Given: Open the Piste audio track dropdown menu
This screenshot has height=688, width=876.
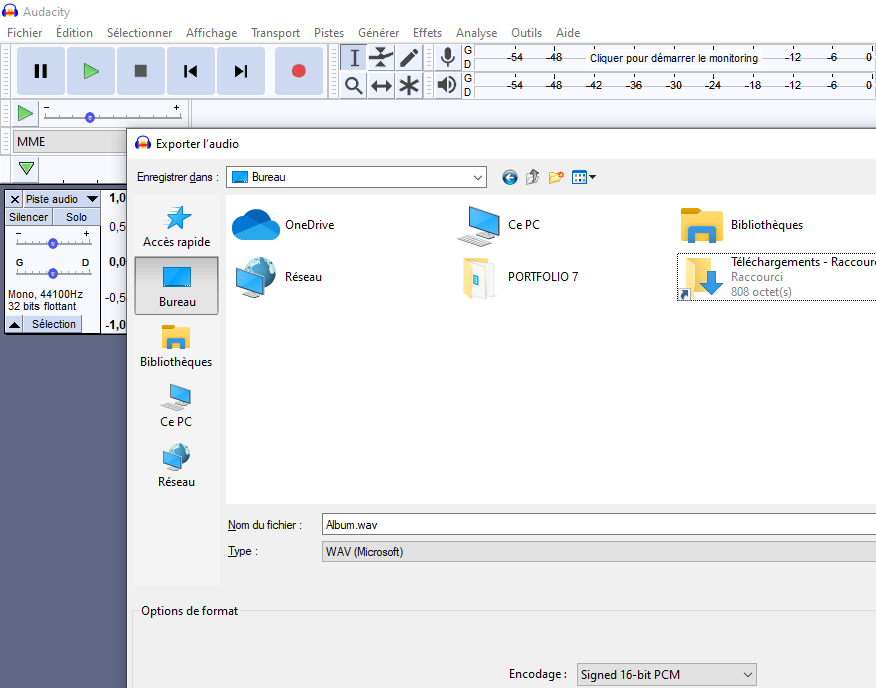Looking at the screenshot, I should [x=61, y=199].
